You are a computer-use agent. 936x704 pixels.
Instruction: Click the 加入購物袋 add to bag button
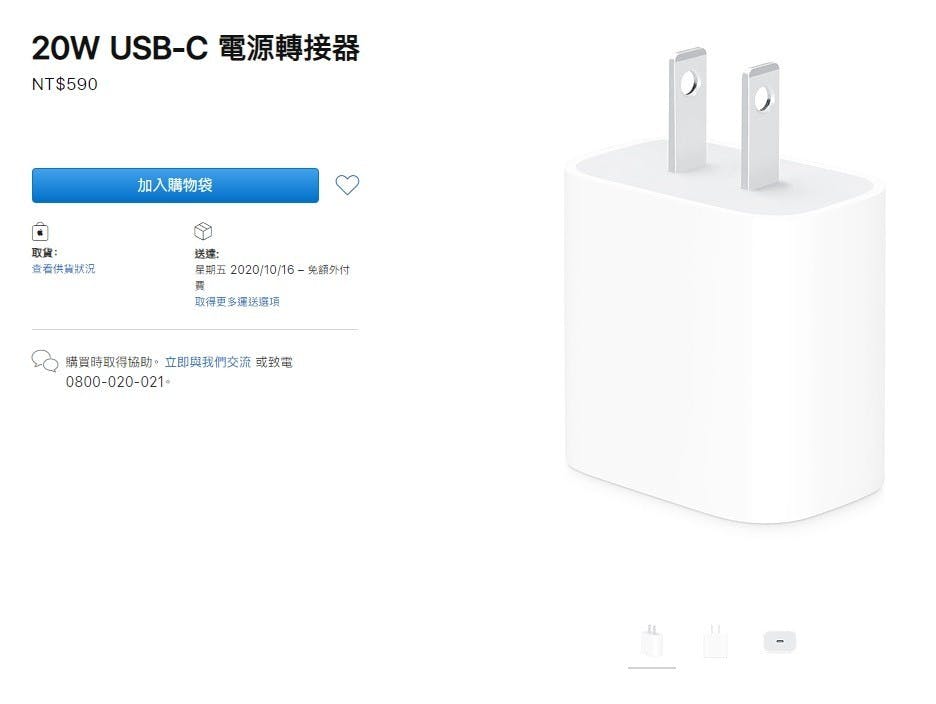click(175, 185)
